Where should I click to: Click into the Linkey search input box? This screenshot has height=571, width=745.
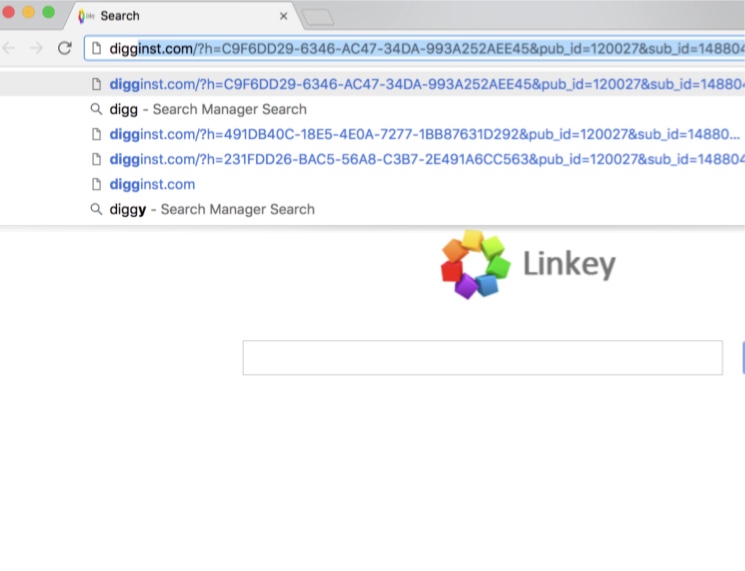[x=482, y=357]
